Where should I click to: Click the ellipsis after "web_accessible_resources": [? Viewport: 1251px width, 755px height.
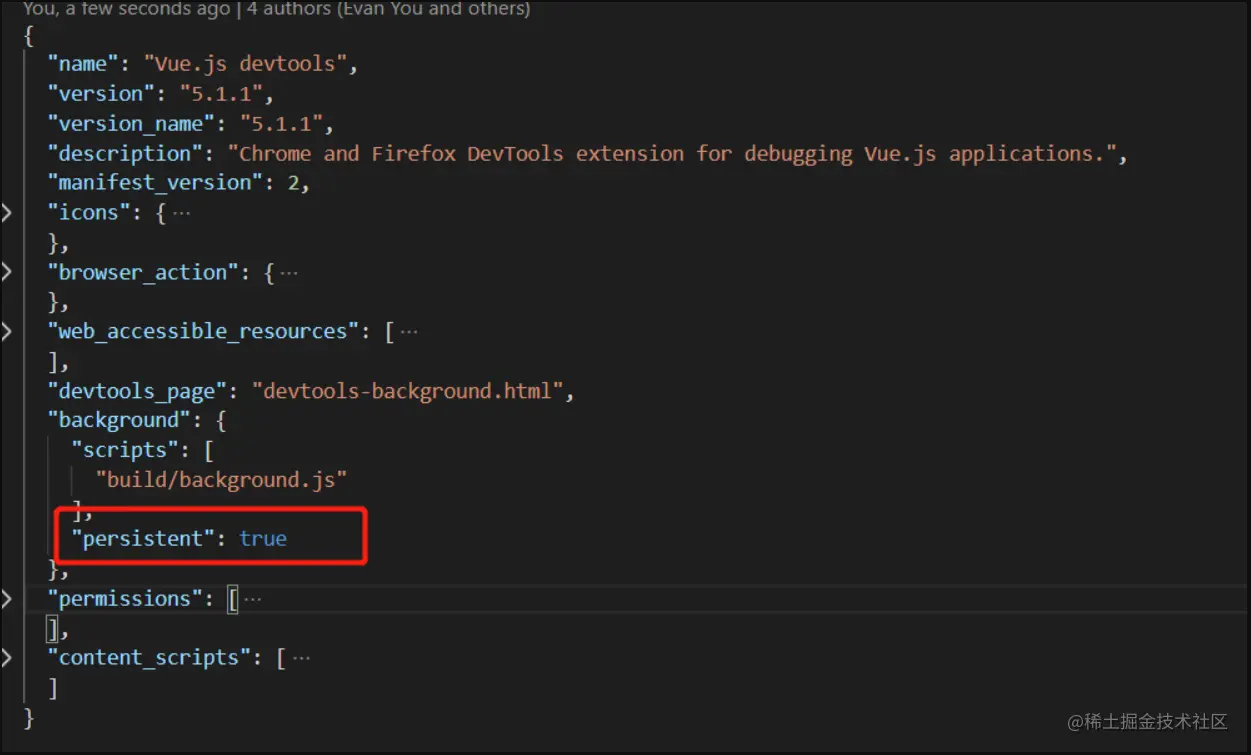click(408, 331)
